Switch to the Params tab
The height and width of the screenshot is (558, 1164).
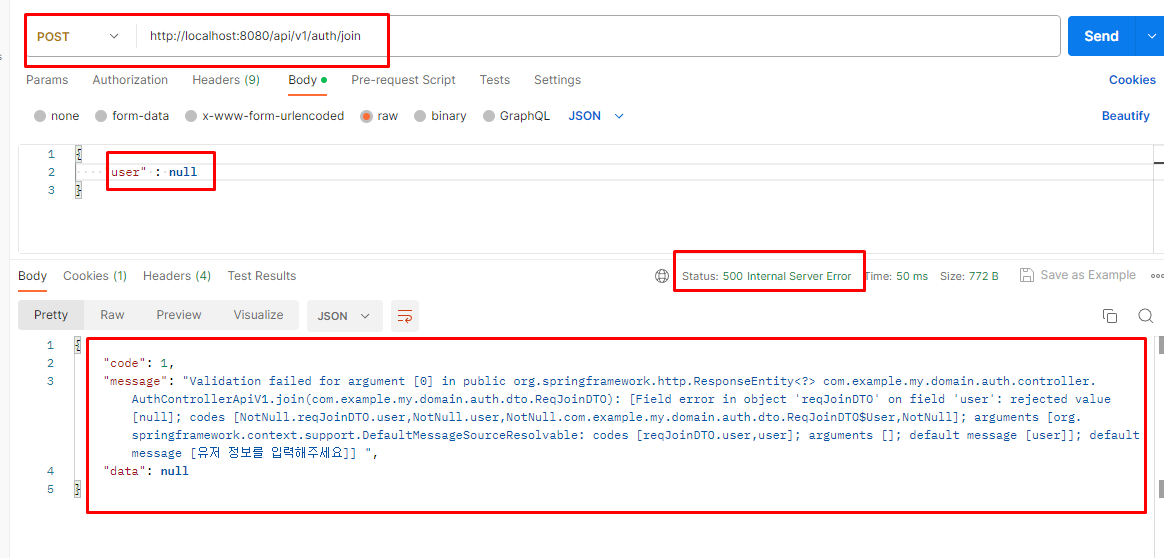[x=47, y=79]
